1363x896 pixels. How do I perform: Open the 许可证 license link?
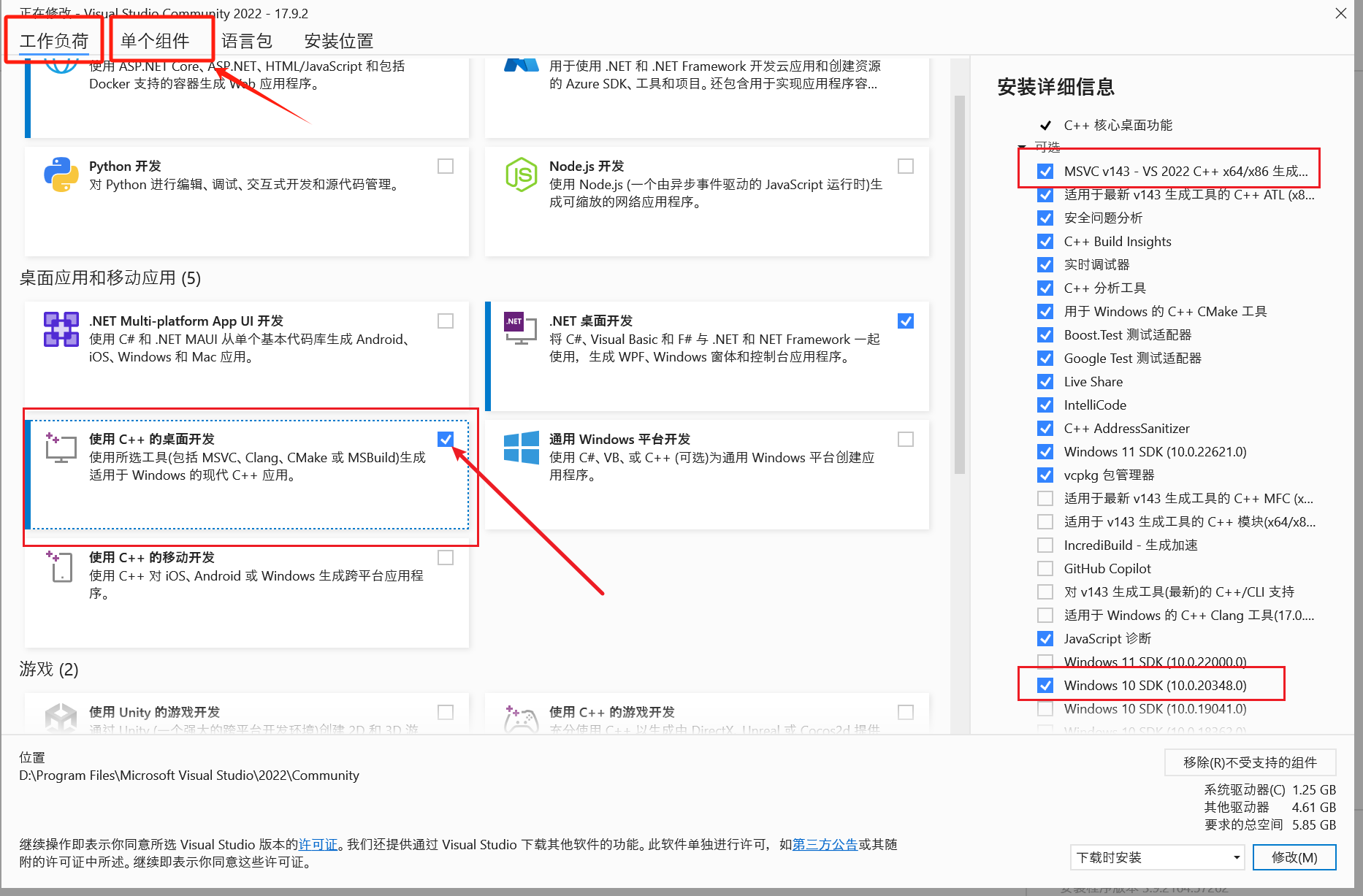[x=318, y=845]
